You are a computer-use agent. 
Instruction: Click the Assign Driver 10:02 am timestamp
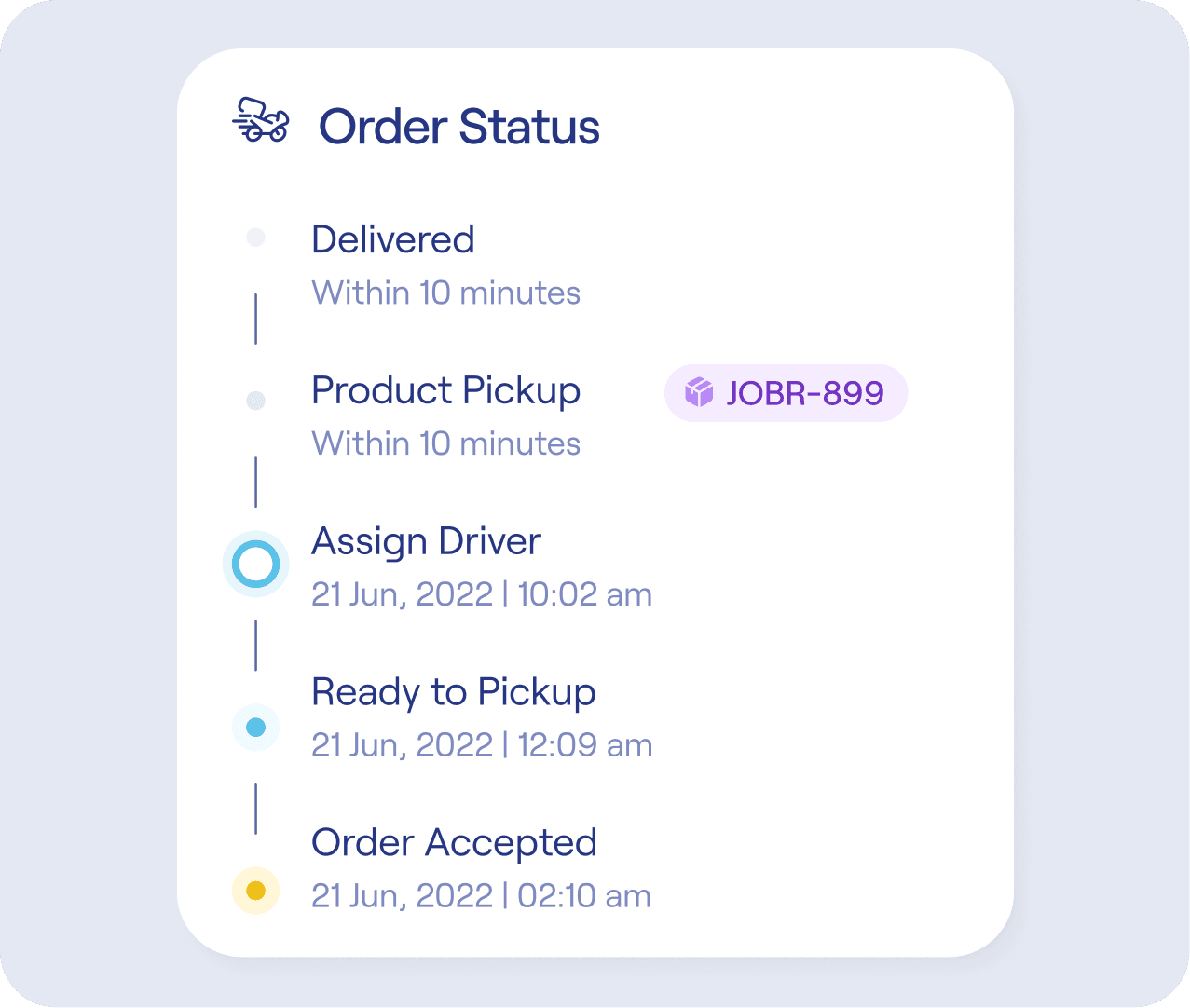[x=481, y=594]
